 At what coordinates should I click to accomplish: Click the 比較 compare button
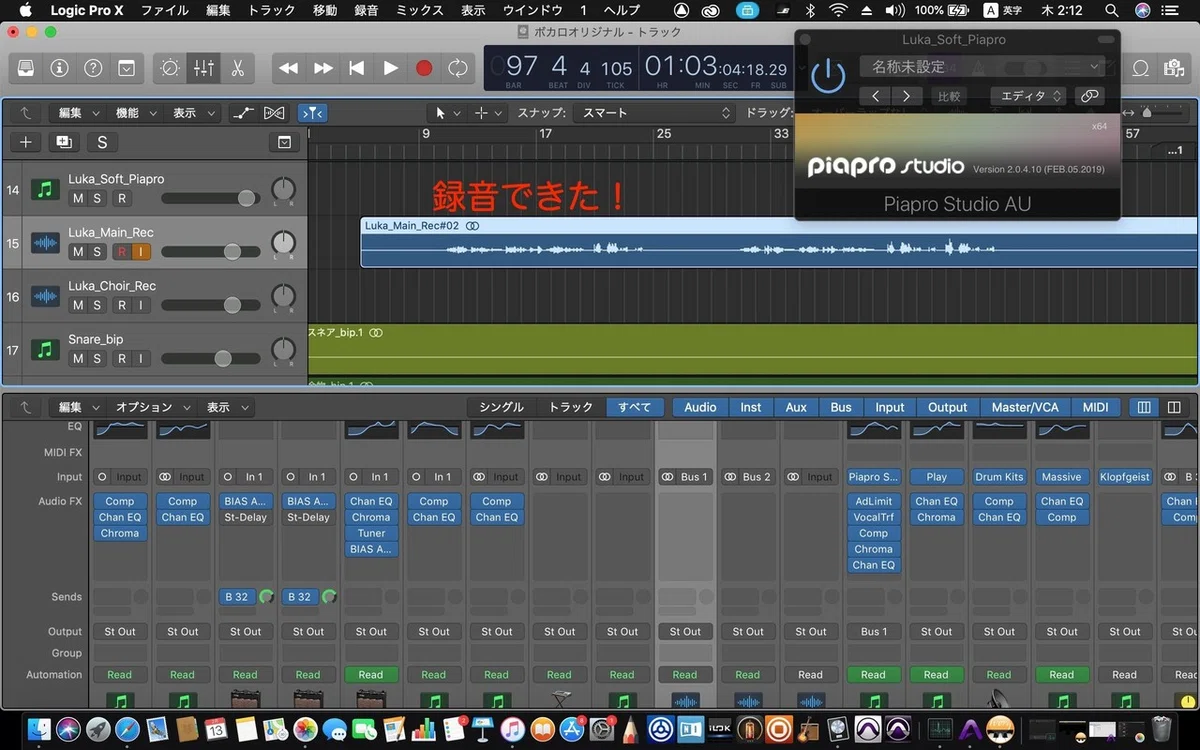948,96
